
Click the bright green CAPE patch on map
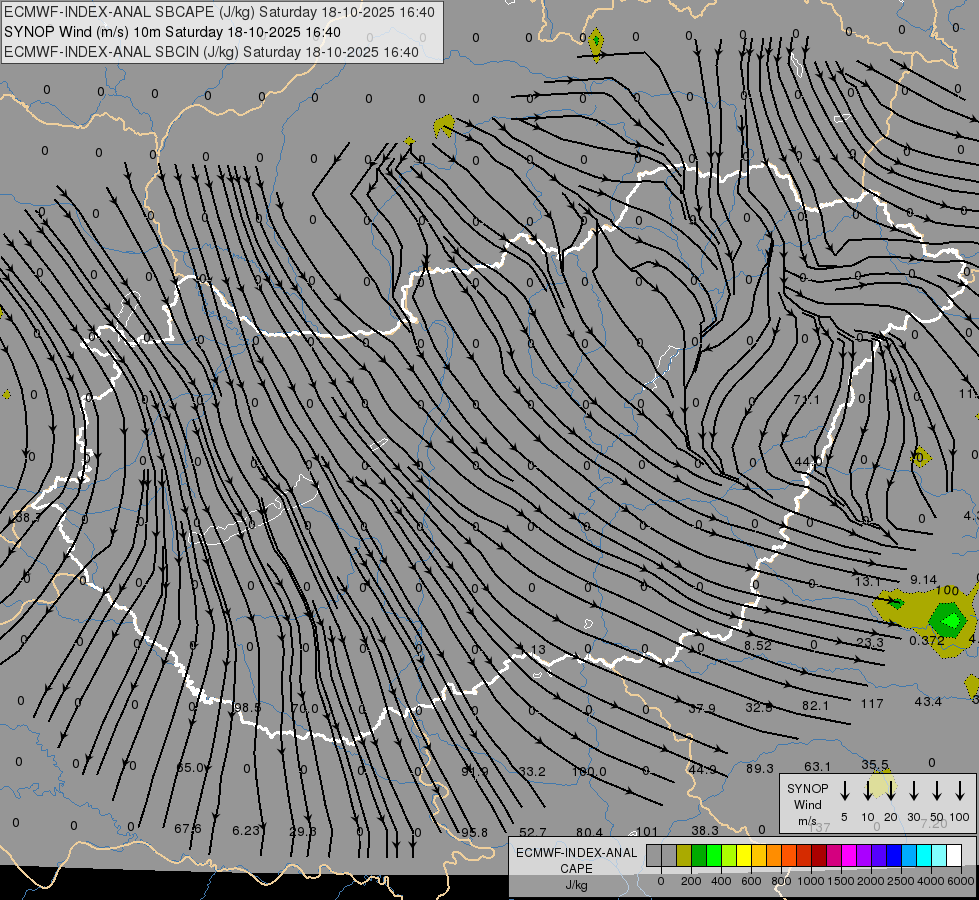pyautogui.click(x=944, y=617)
